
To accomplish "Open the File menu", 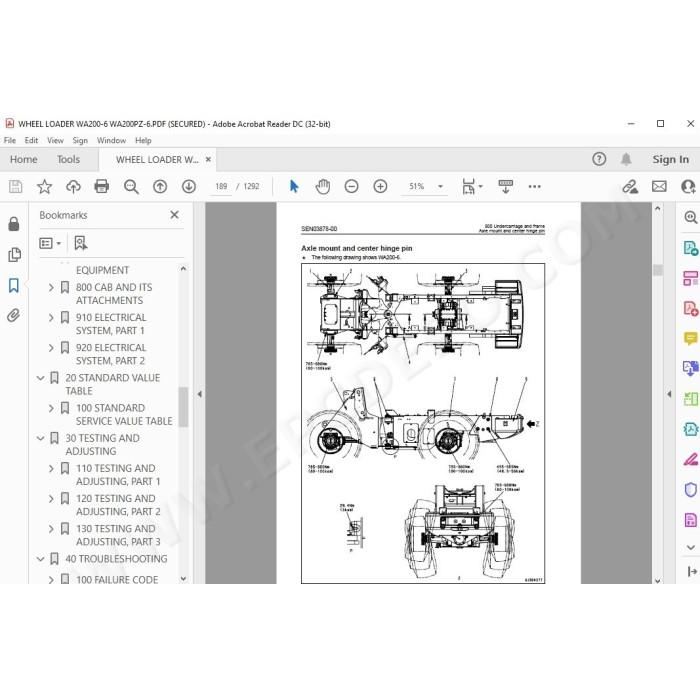I will pyautogui.click(x=10, y=140).
